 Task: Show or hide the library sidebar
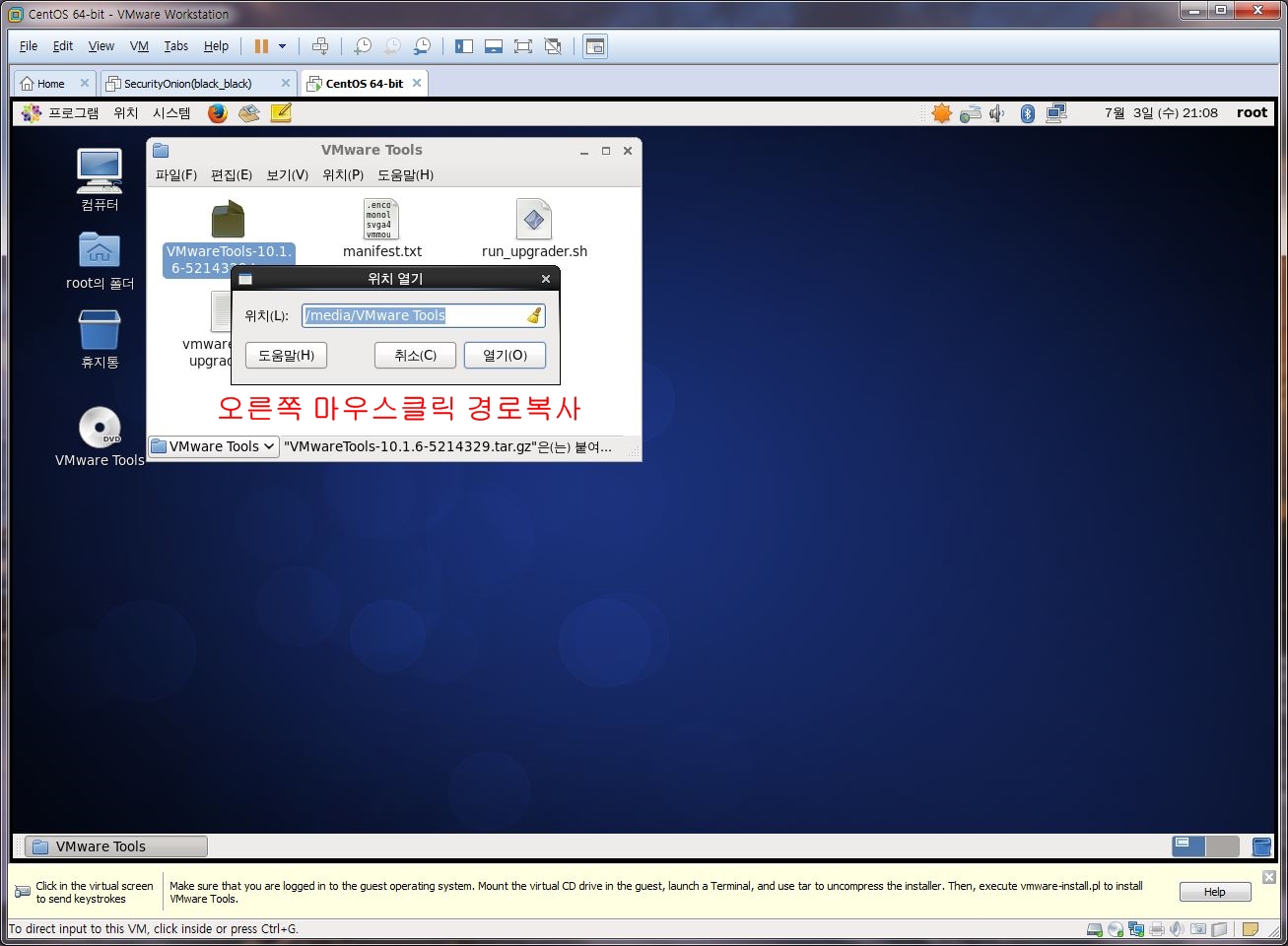coord(464,46)
